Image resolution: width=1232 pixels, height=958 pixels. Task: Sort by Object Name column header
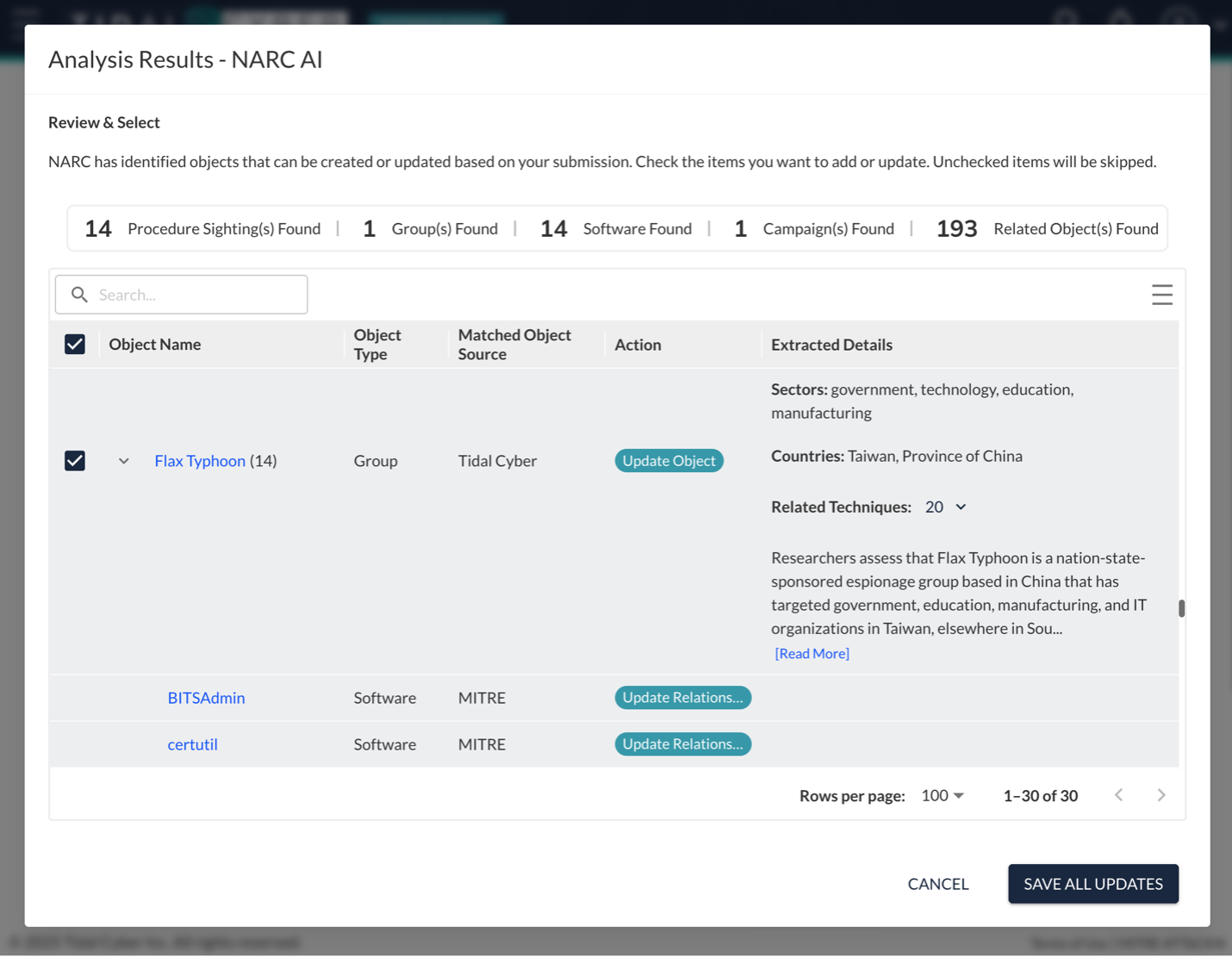click(155, 345)
